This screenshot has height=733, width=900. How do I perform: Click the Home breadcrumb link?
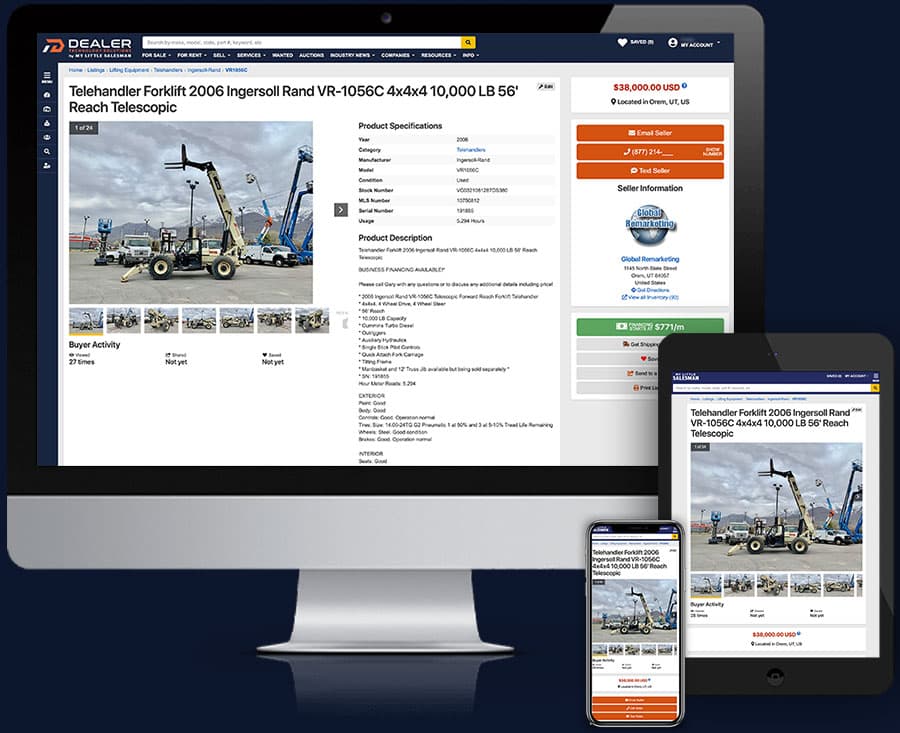point(76,70)
